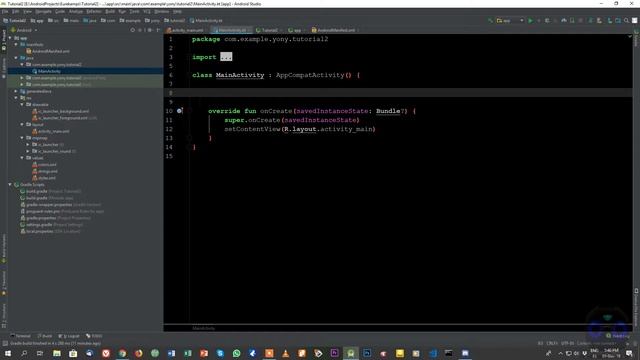Screen dimensions: 640x360
Task: Open Skype from the taskbar
Action: [220, 353]
